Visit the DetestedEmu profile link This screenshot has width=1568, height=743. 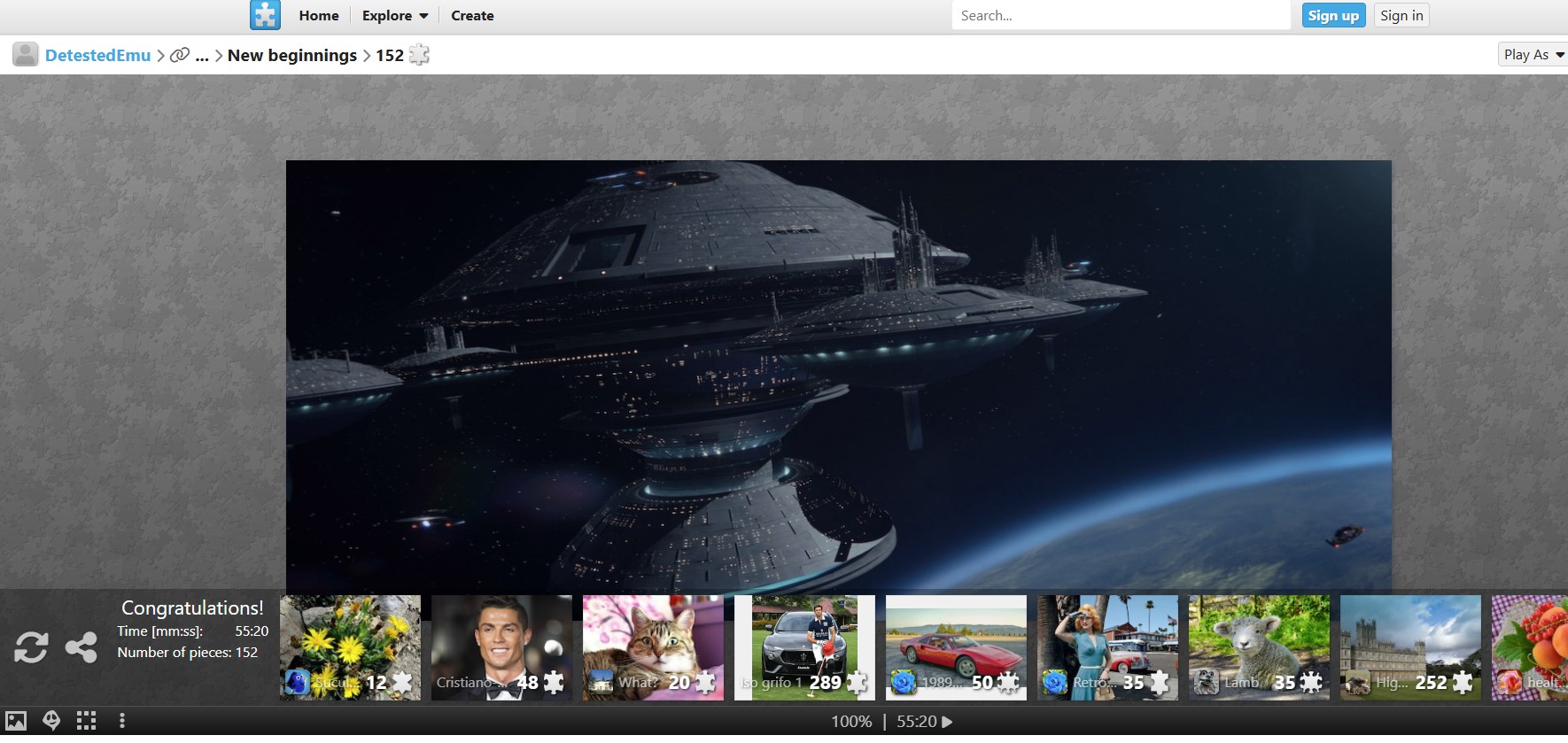(x=97, y=55)
